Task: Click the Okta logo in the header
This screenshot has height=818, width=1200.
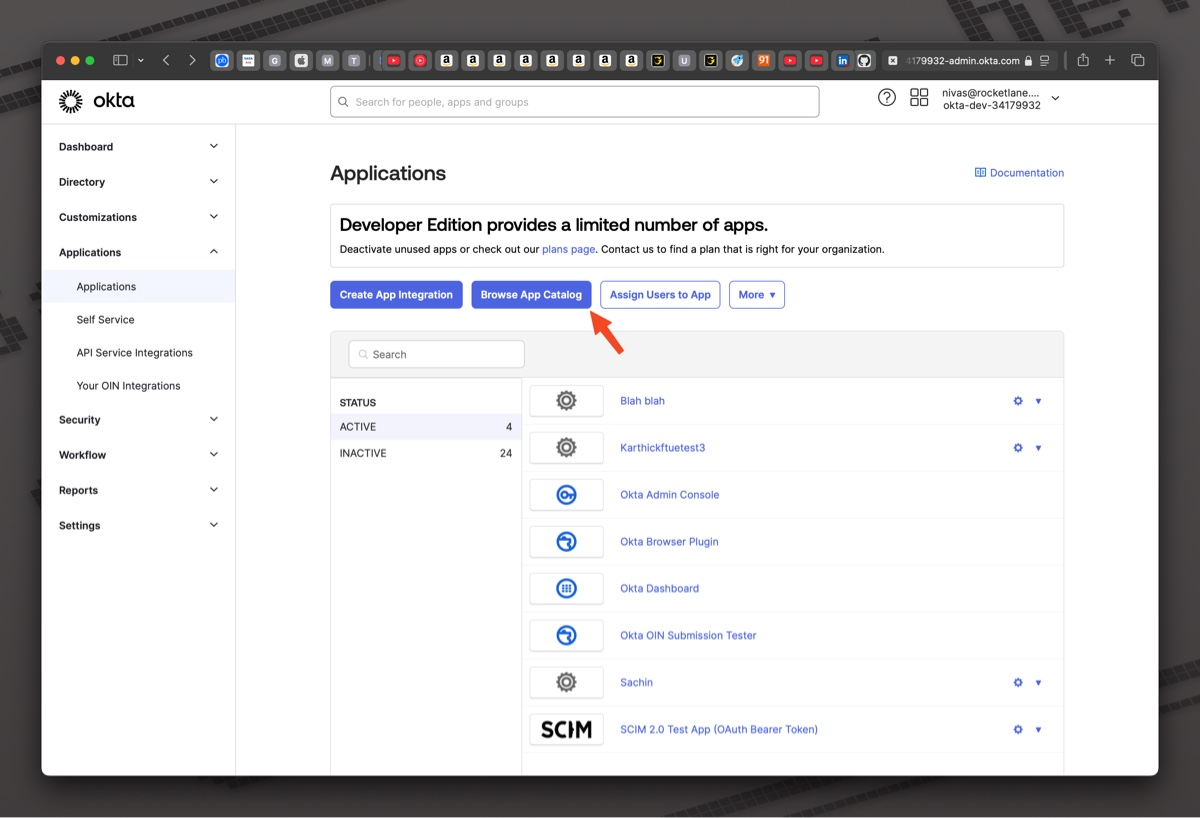Action: [x=96, y=101]
